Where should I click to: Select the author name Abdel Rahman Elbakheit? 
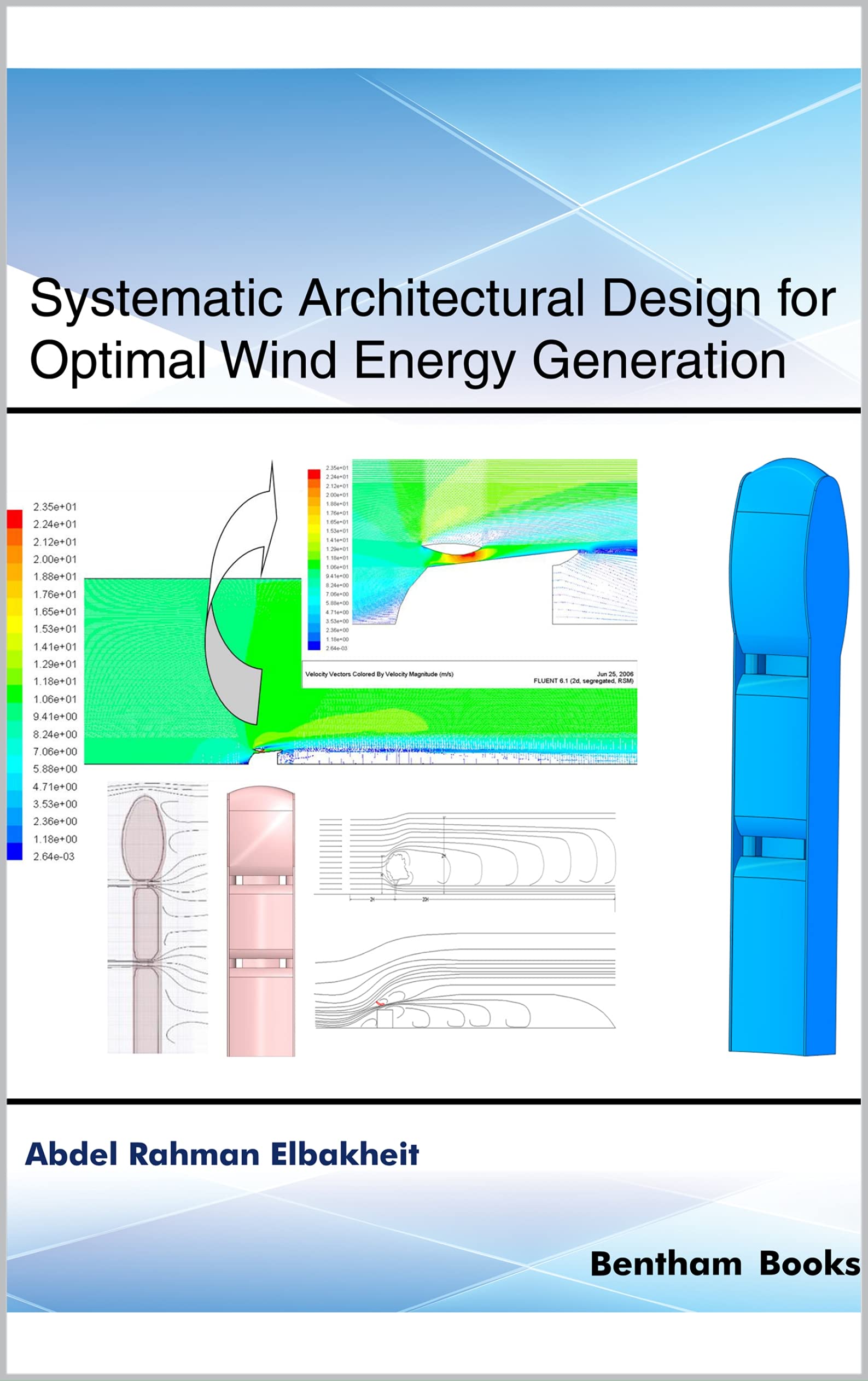[x=222, y=1155]
